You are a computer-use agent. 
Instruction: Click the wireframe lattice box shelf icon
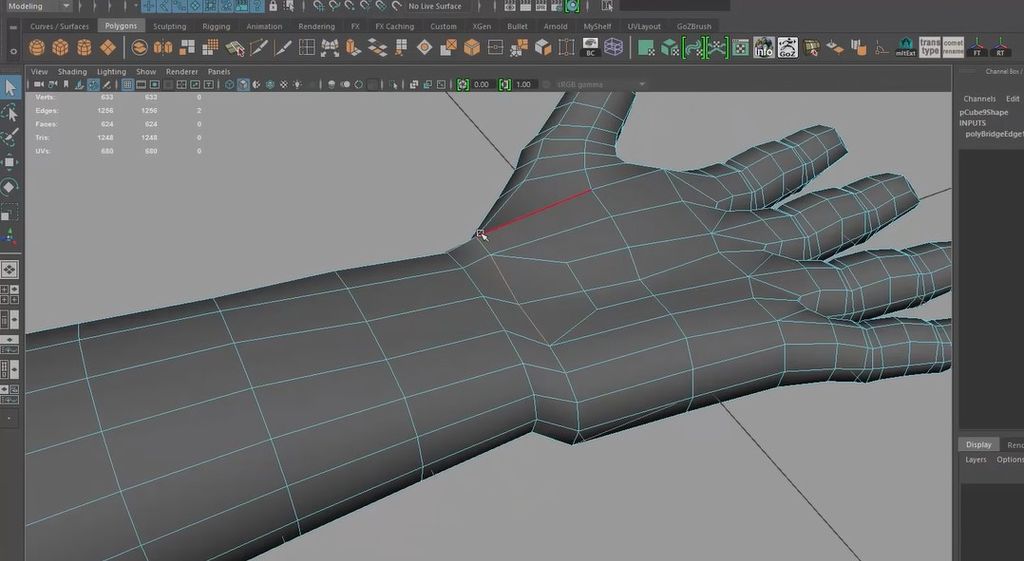tap(613, 48)
